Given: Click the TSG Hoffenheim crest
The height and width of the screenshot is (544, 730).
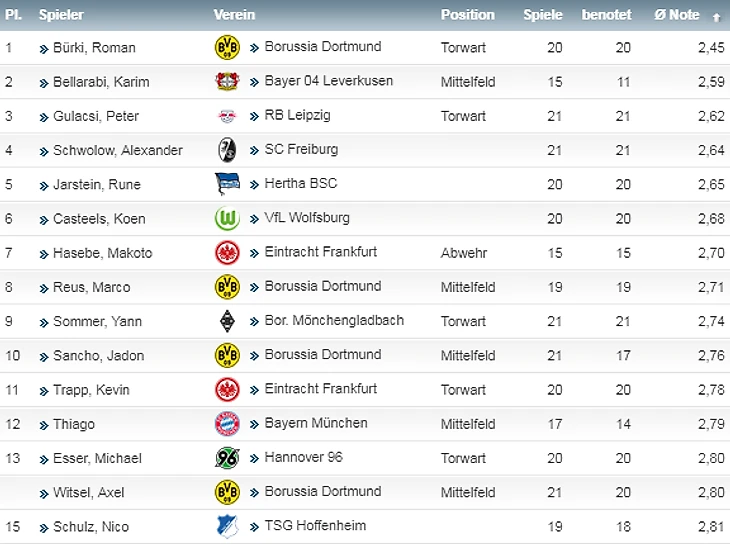Looking at the screenshot, I should click(x=227, y=526).
